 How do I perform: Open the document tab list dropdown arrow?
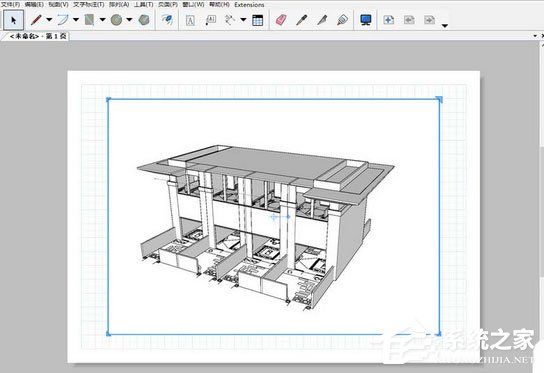pyautogui.click(x=535, y=36)
